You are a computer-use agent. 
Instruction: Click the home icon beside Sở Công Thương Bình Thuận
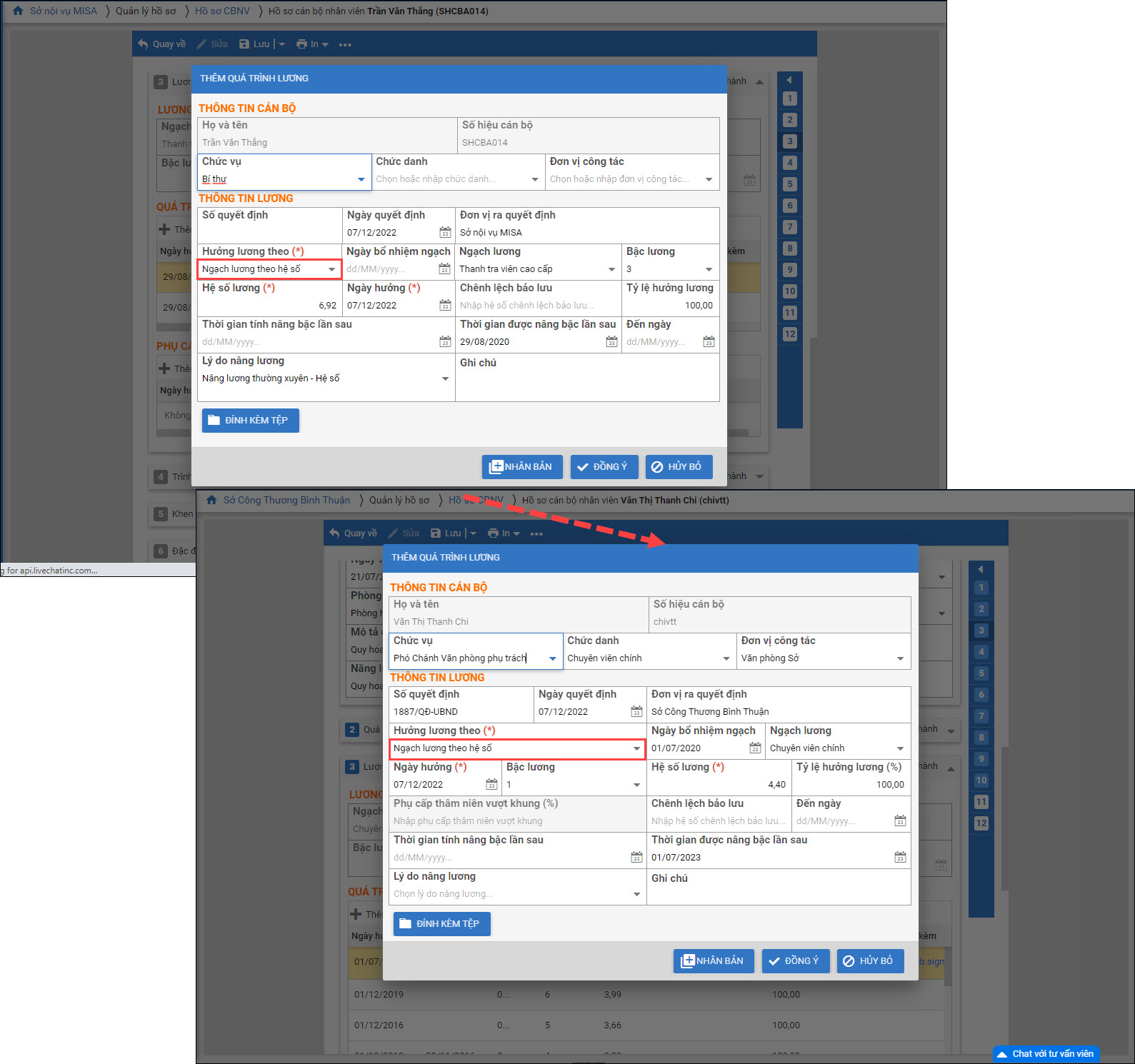(x=211, y=500)
